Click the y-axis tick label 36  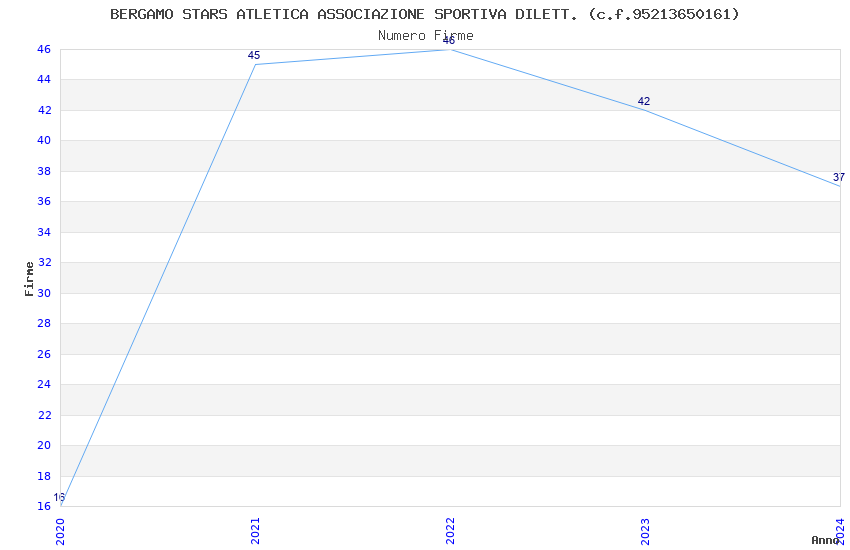(44, 202)
